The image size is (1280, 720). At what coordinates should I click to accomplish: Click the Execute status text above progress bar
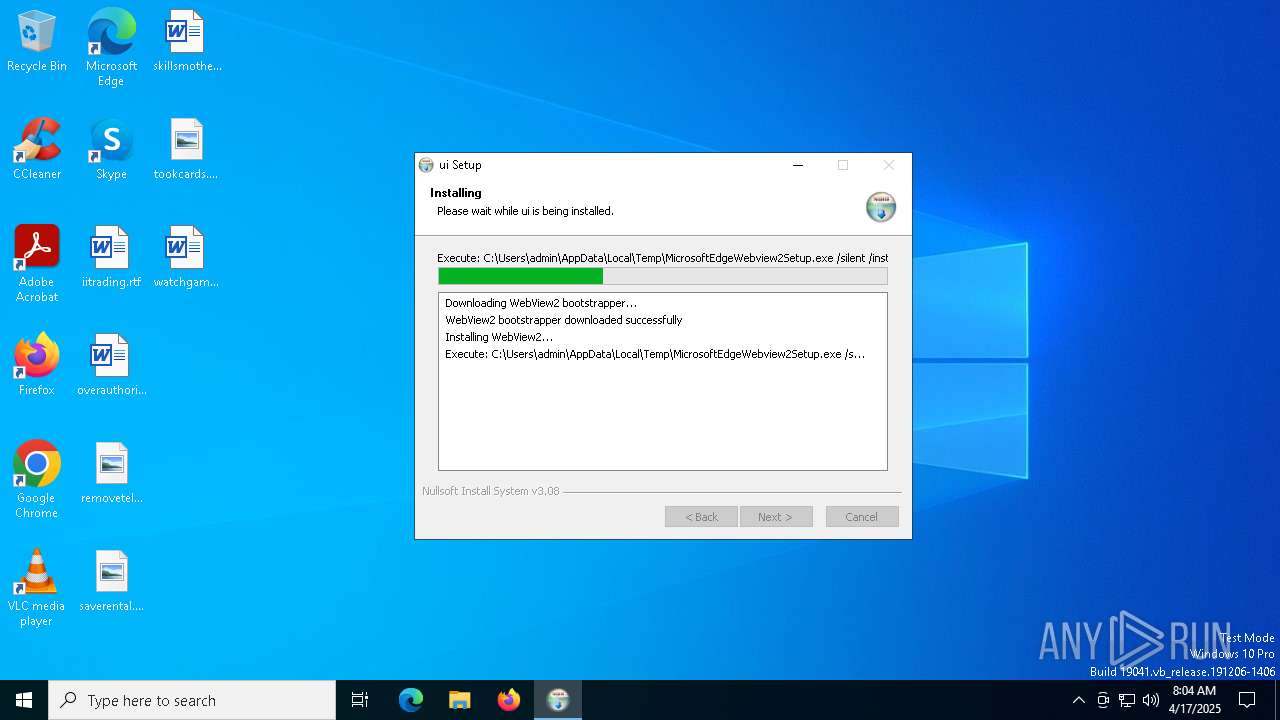tap(662, 258)
